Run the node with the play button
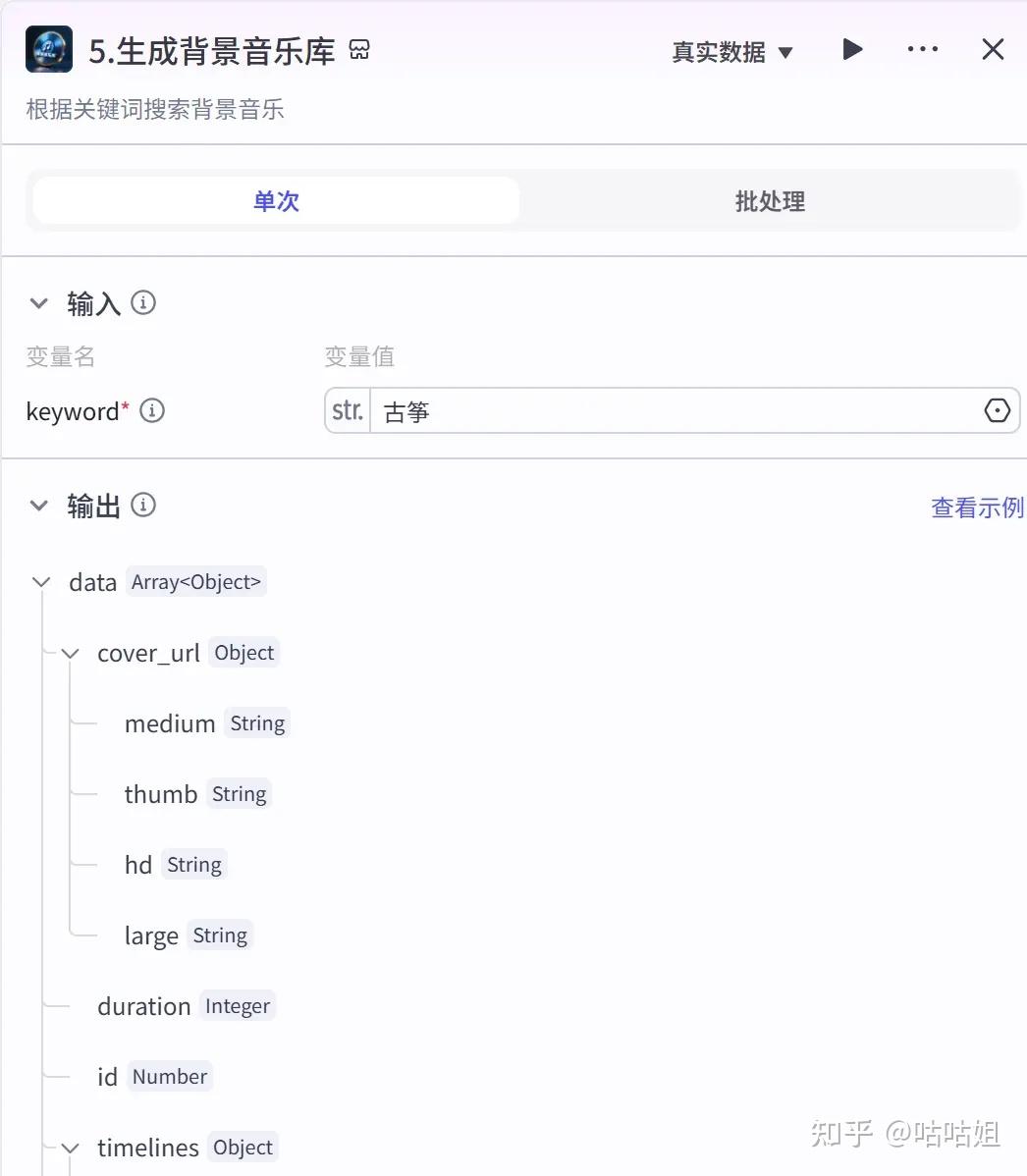1027x1176 pixels. (x=852, y=50)
